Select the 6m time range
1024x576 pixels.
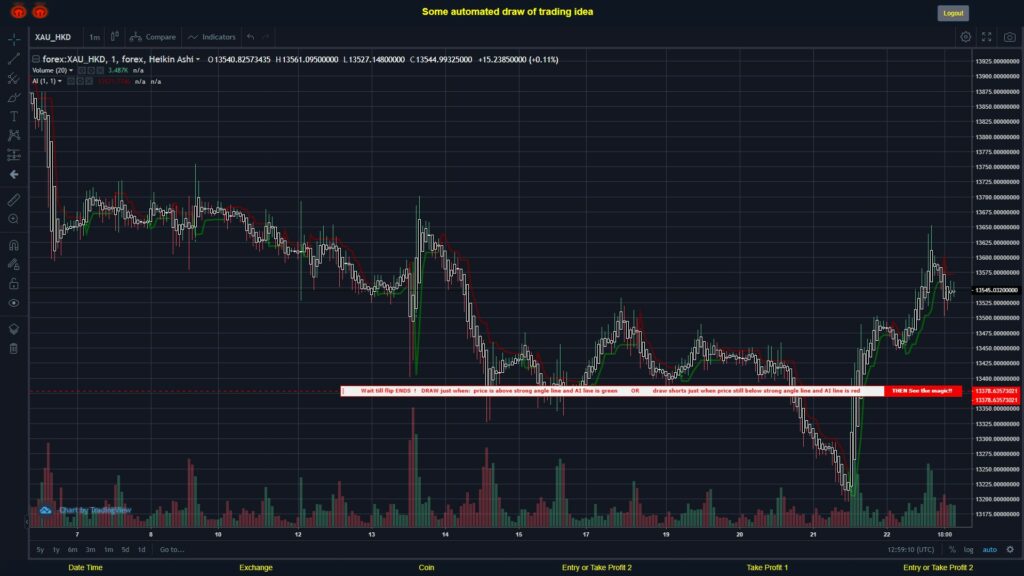pyautogui.click(x=72, y=550)
